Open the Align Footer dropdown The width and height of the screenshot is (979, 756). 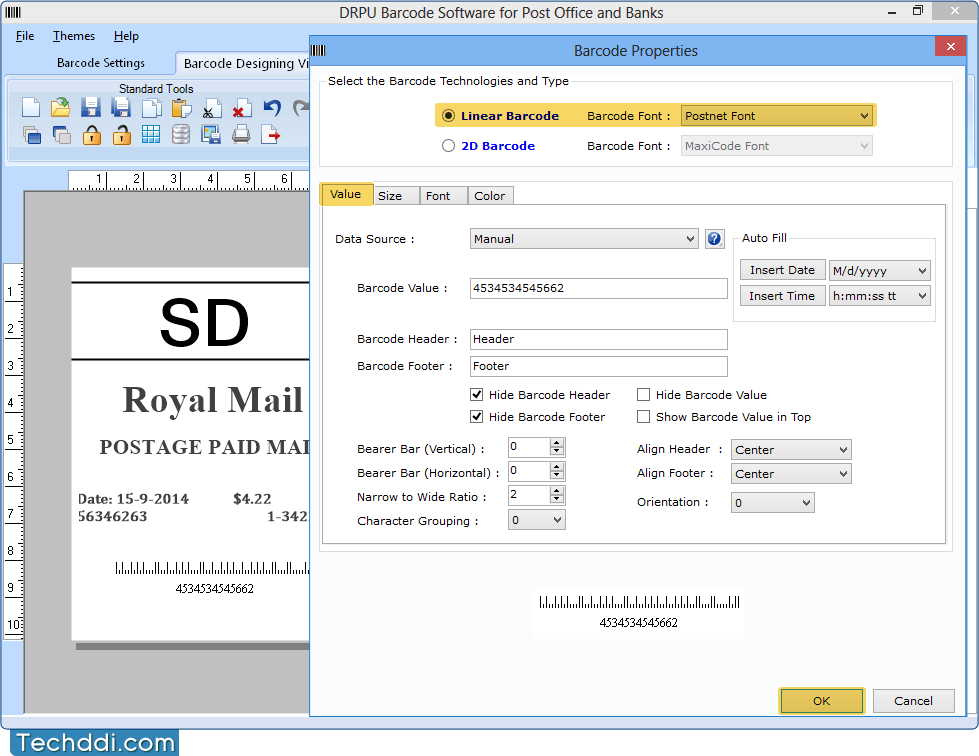click(791, 473)
